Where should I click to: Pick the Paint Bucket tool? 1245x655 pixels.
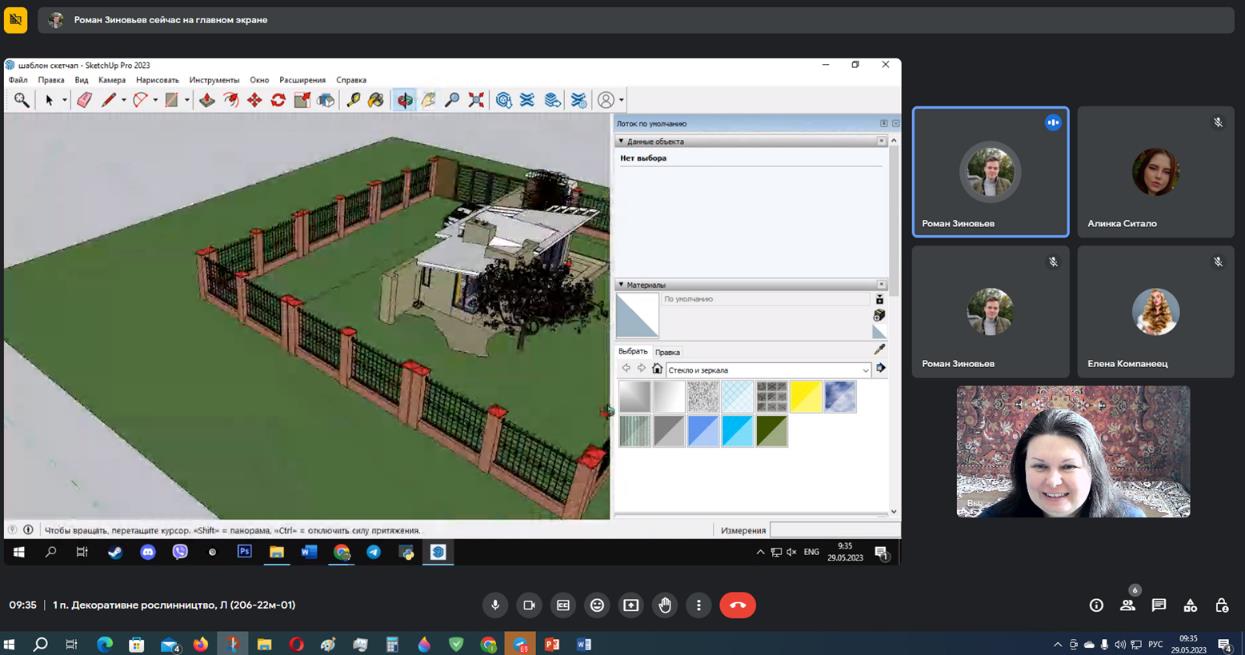click(376, 100)
